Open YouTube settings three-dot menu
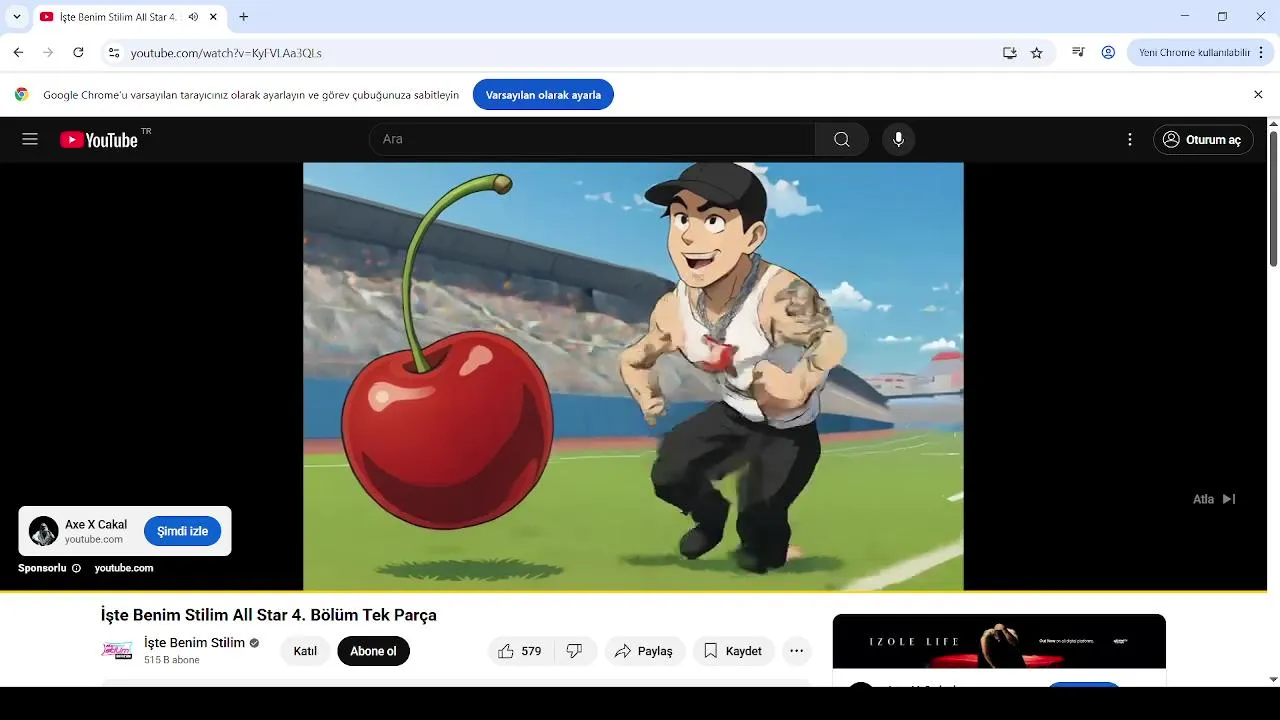Image resolution: width=1280 pixels, height=720 pixels. pos(1130,140)
